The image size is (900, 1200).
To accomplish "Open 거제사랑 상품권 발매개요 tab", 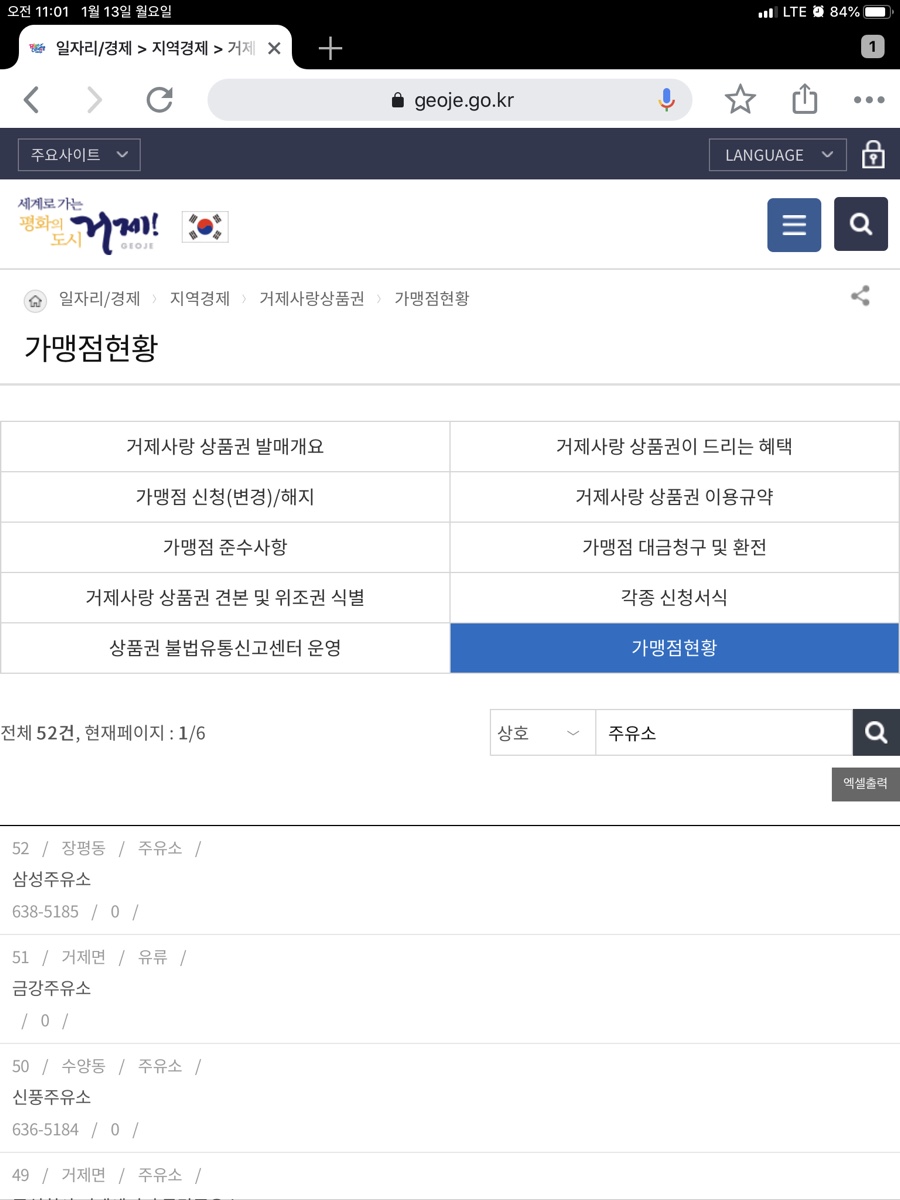I will coord(225,447).
